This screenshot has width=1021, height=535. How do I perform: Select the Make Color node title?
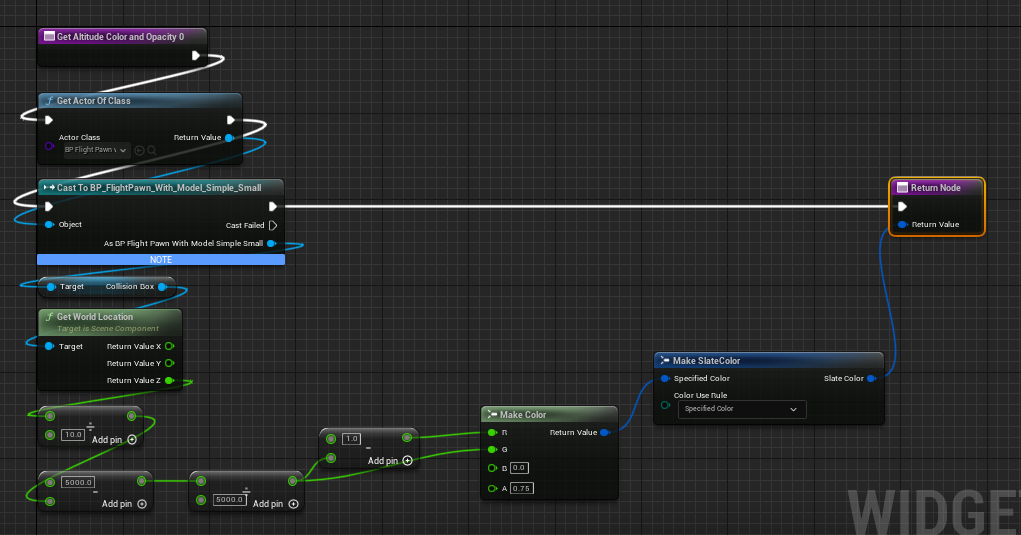pyautogui.click(x=523, y=415)
